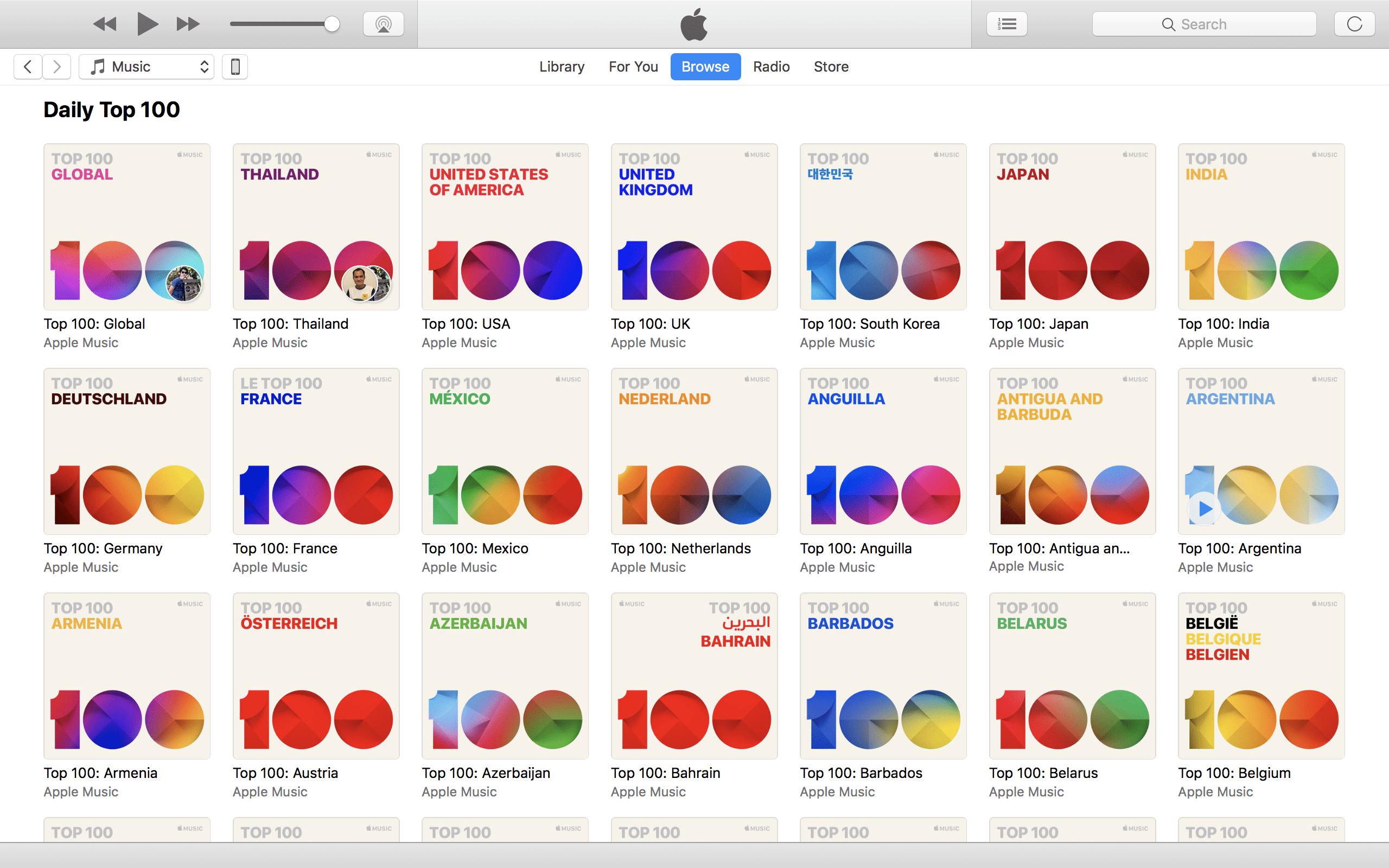This screenshot has width=1389, height=868.
Task: Click the iPhone device icon
Action: coord(235,67)
